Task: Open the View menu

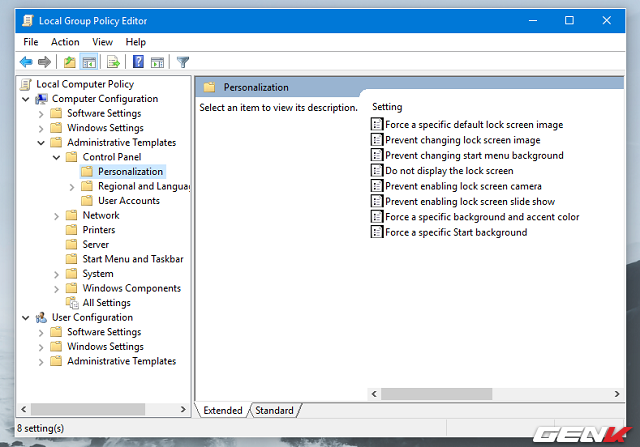Action: 102,42
